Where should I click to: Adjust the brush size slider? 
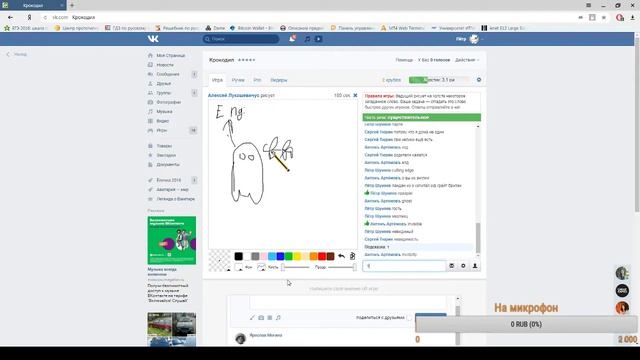click(296, 267)
